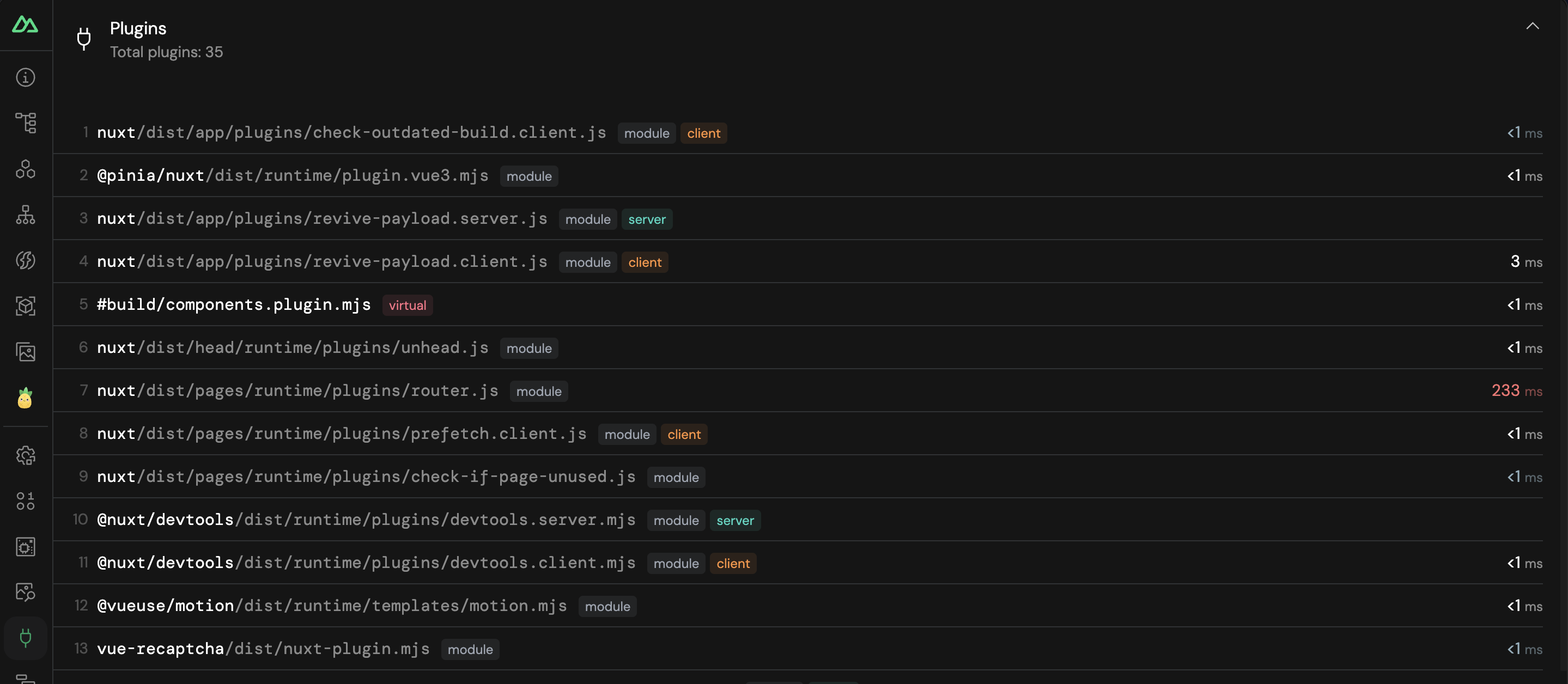This screenshot has width=1568, height=684.
Task: Open revive-payload.server.js plugin path
Action: click(322, 218)
